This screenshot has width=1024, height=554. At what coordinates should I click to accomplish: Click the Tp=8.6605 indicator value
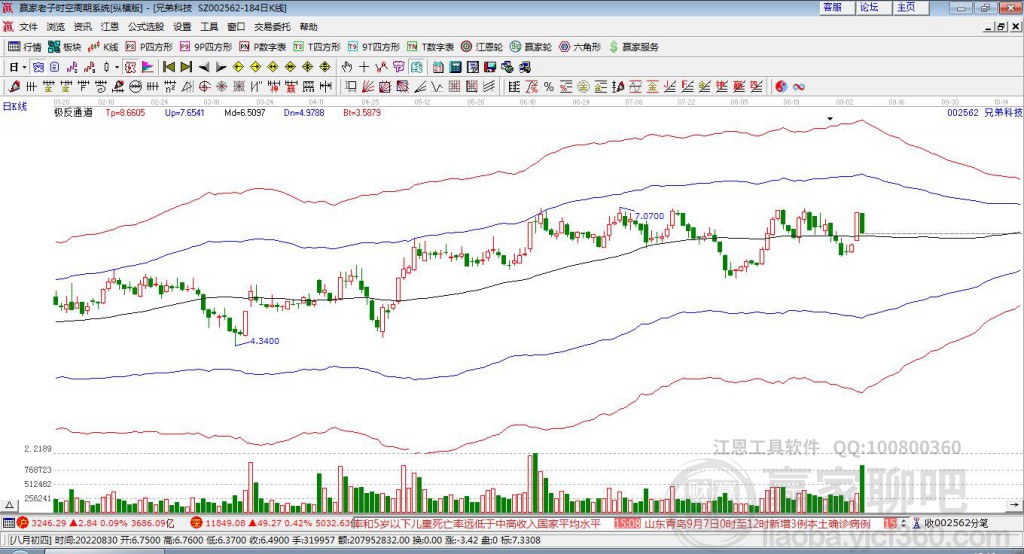(x=125, y=112)
